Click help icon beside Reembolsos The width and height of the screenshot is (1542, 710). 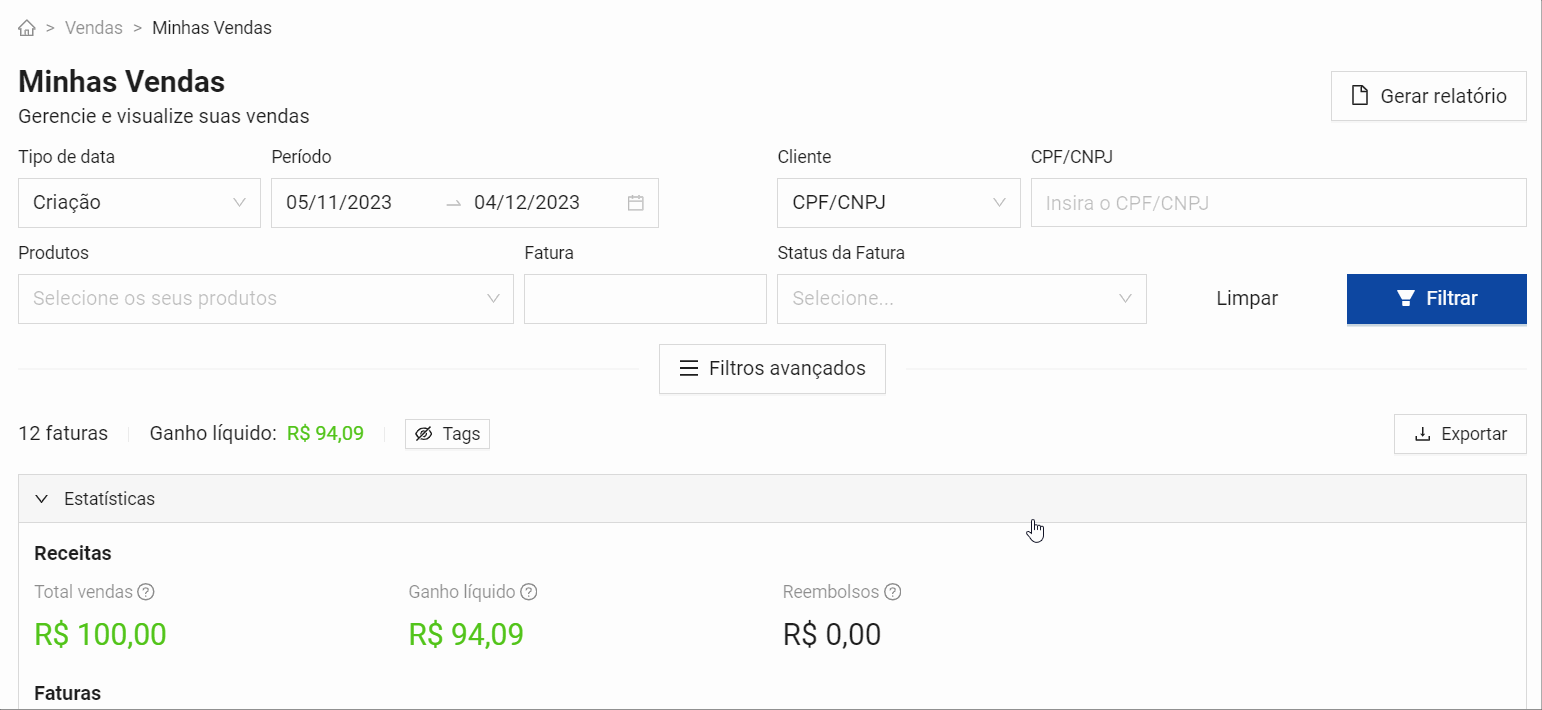[x=893, y=592]
